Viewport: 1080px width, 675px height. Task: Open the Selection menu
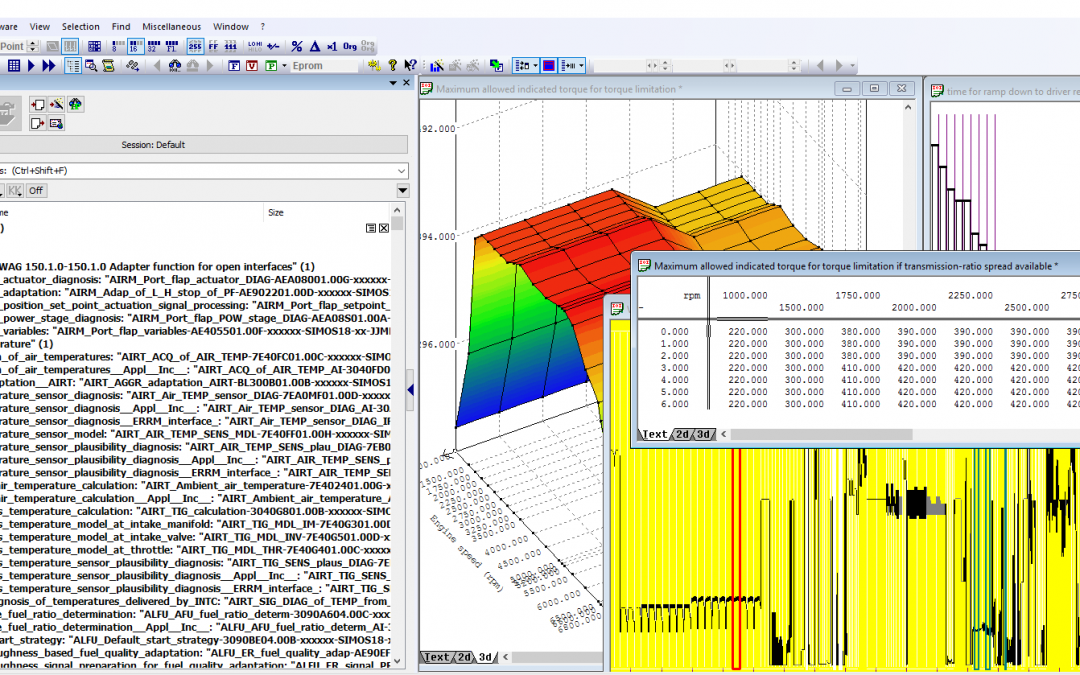pyautogui.click(x=81, y=26)
